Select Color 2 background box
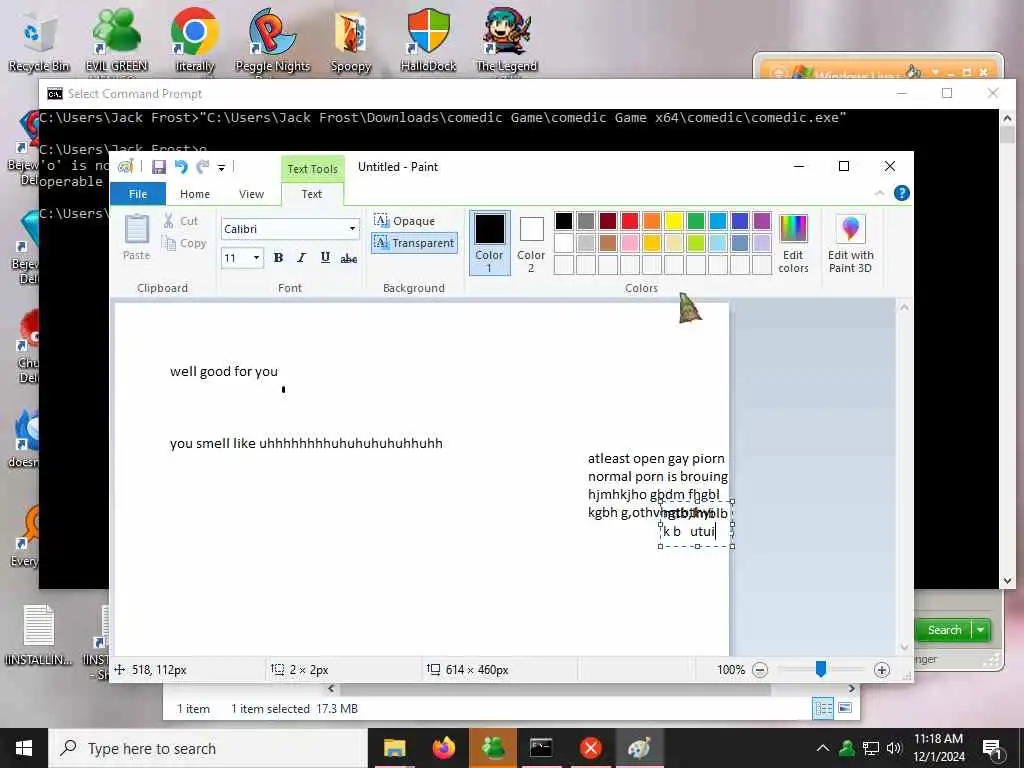 531,243
